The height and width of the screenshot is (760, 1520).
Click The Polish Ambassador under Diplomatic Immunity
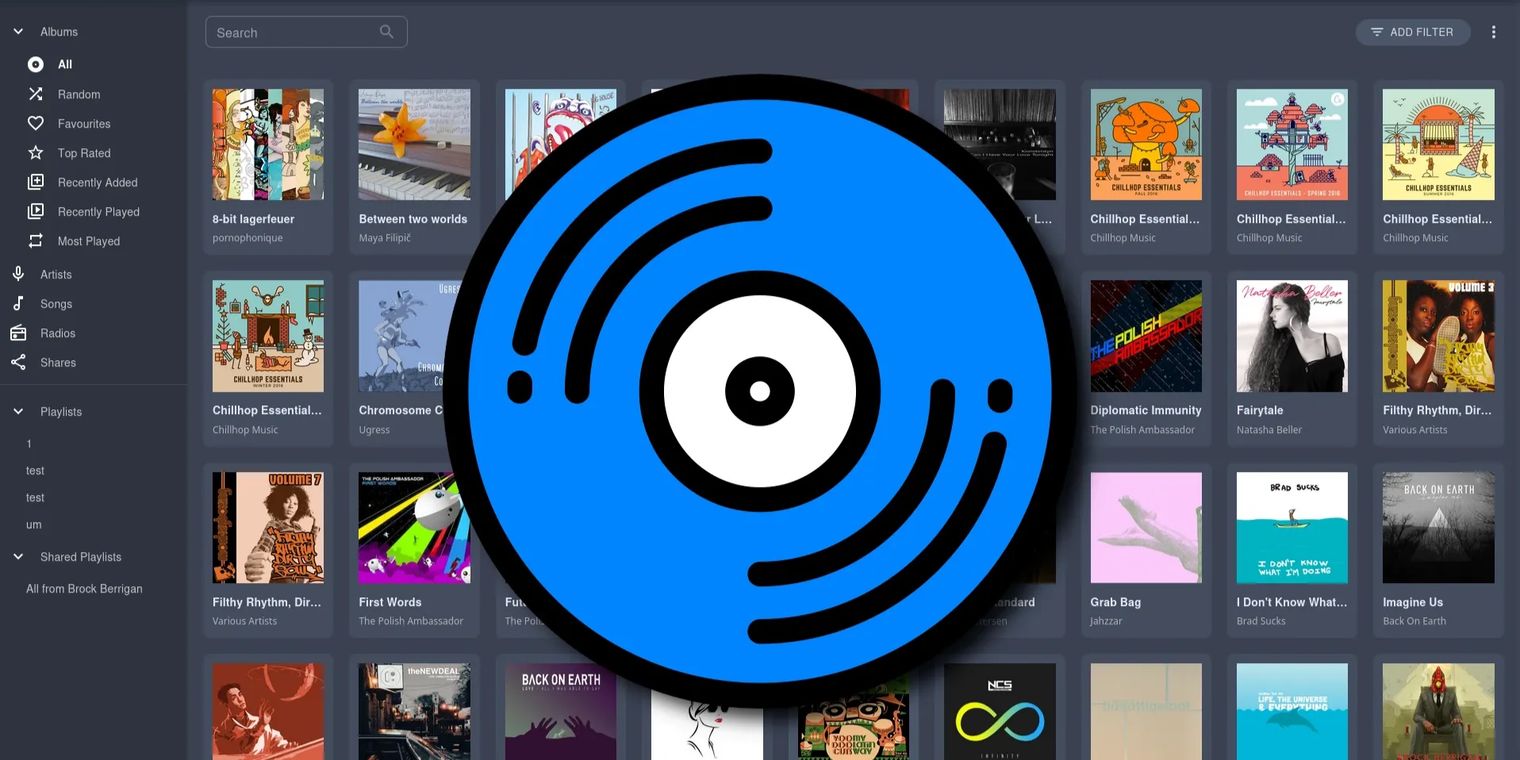tap(1143, 430)
